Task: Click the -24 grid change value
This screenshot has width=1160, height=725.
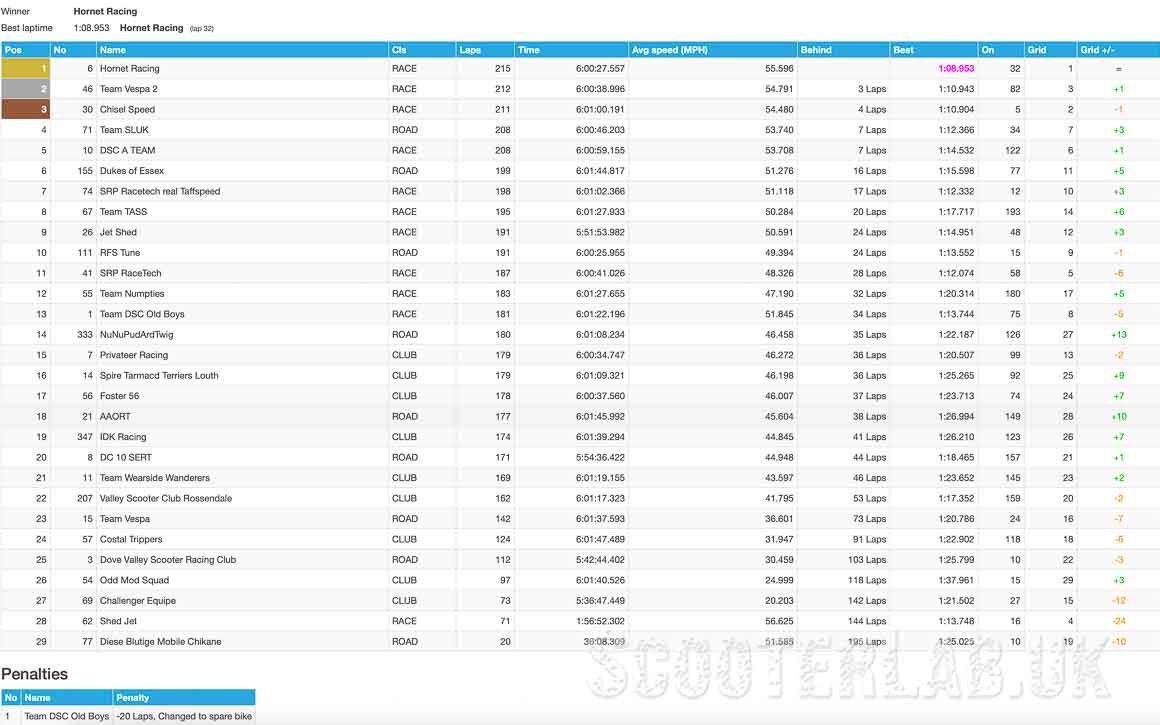Action: pos(1119,621)
